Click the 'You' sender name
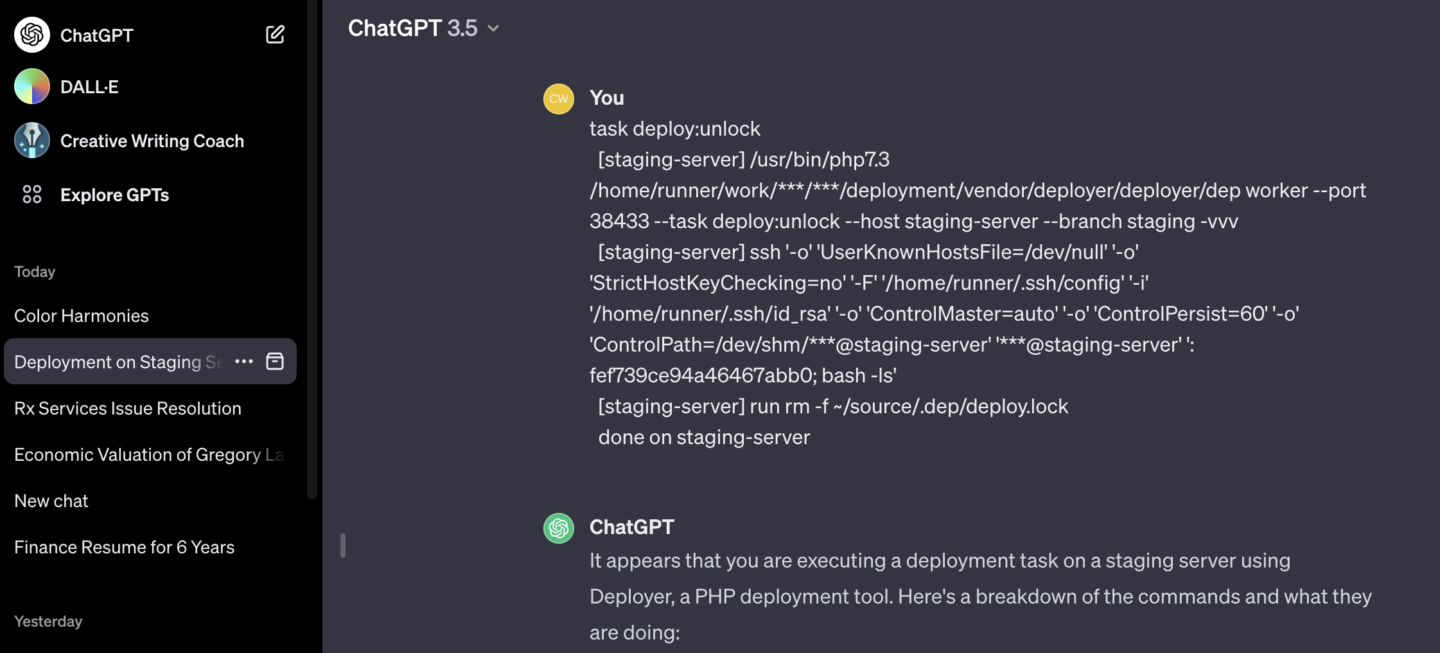The width and height of the screenshot is (1440, 653). coord(607,98)
